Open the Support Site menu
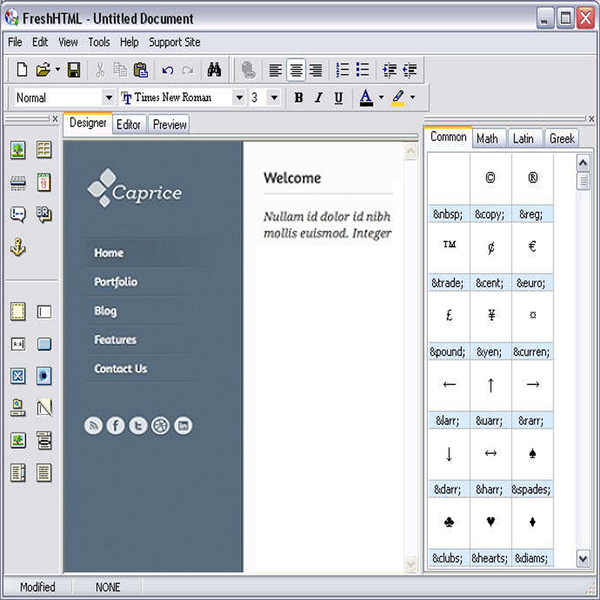This screenshot has width=600, height=600. [174, 42]
